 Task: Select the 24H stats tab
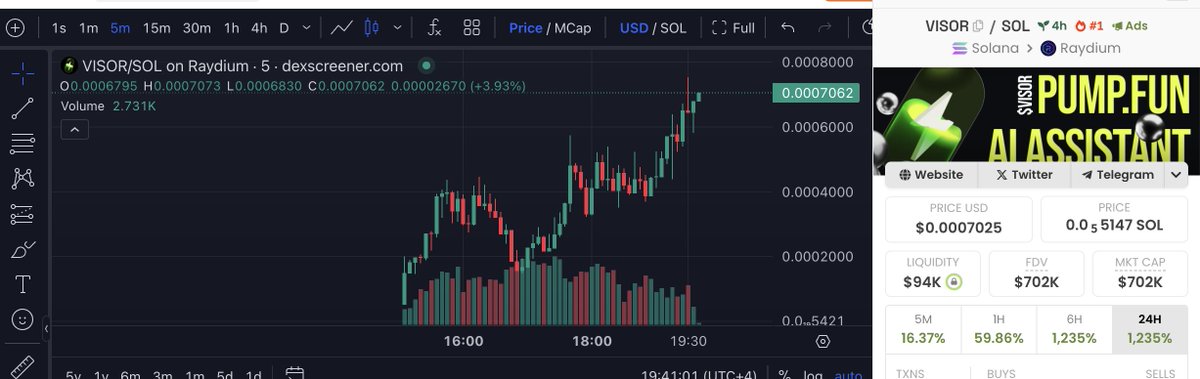[x=1150, y=329]
